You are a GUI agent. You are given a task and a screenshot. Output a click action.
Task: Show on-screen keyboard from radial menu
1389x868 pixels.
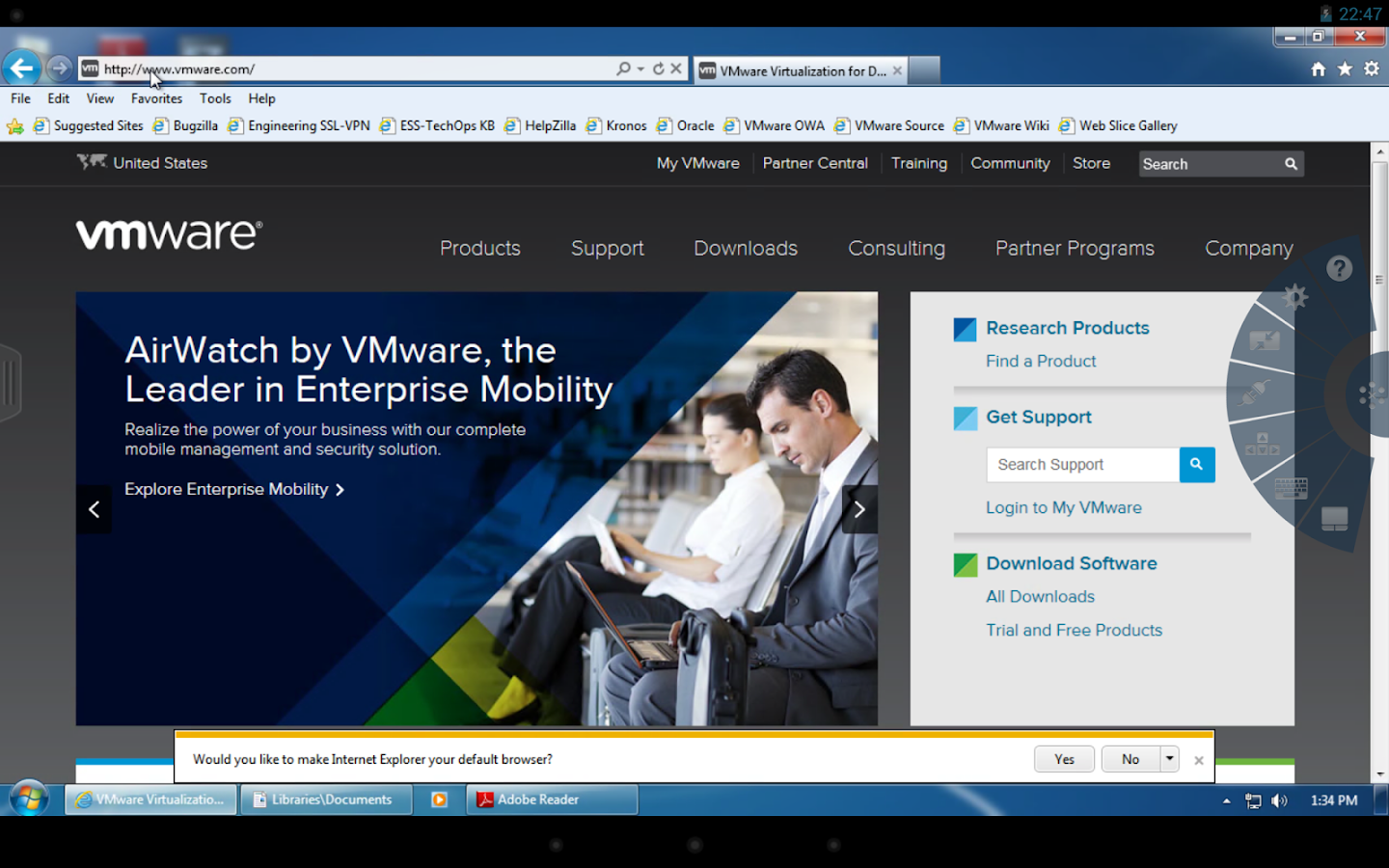pos(1290,488)
